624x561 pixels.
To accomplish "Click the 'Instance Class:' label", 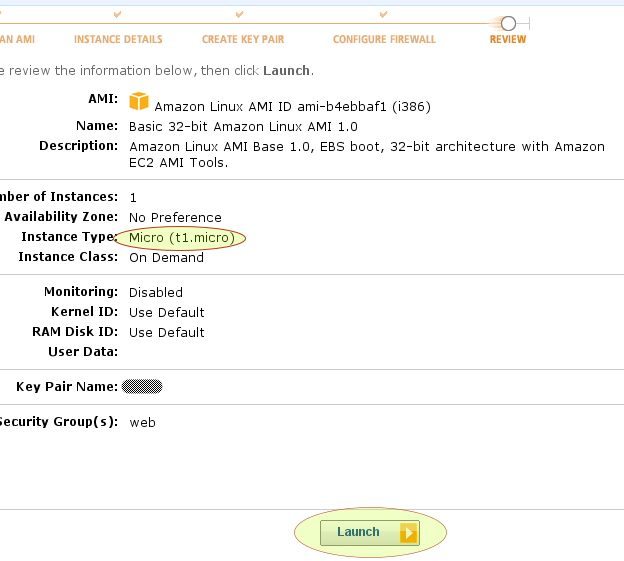I will tap(68, 257).
